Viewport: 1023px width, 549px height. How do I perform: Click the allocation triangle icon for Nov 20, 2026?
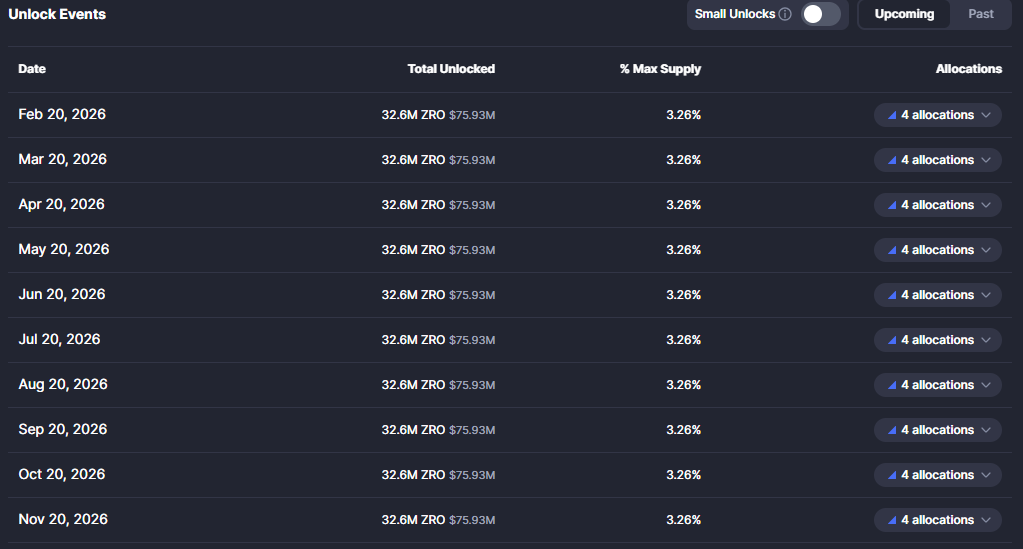(891, 520)
